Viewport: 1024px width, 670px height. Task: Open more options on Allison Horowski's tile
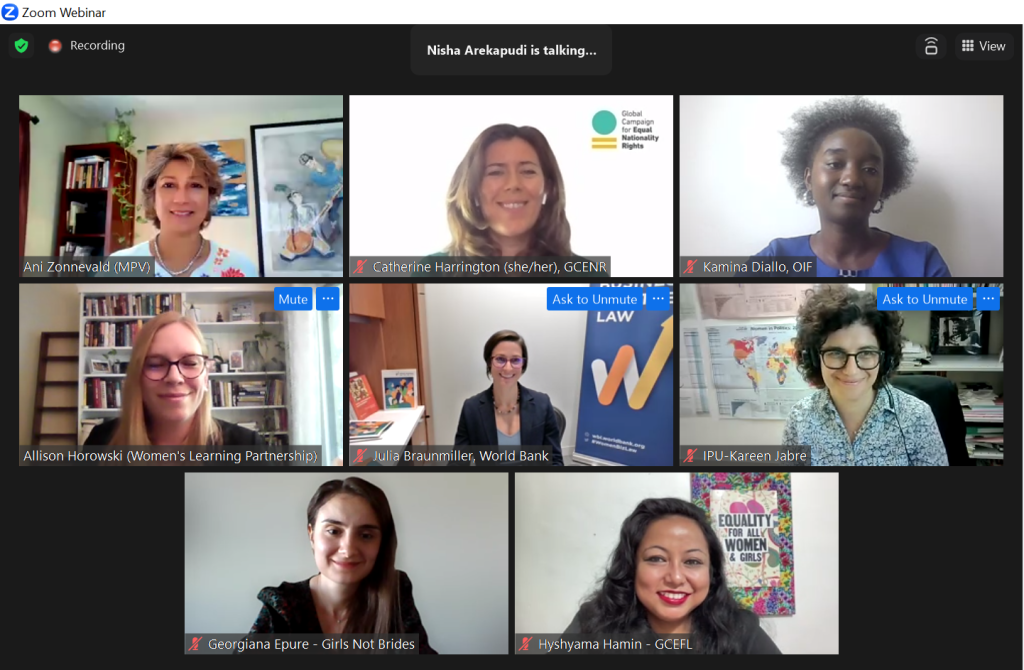pyautogui.click(x=328, y=299)
